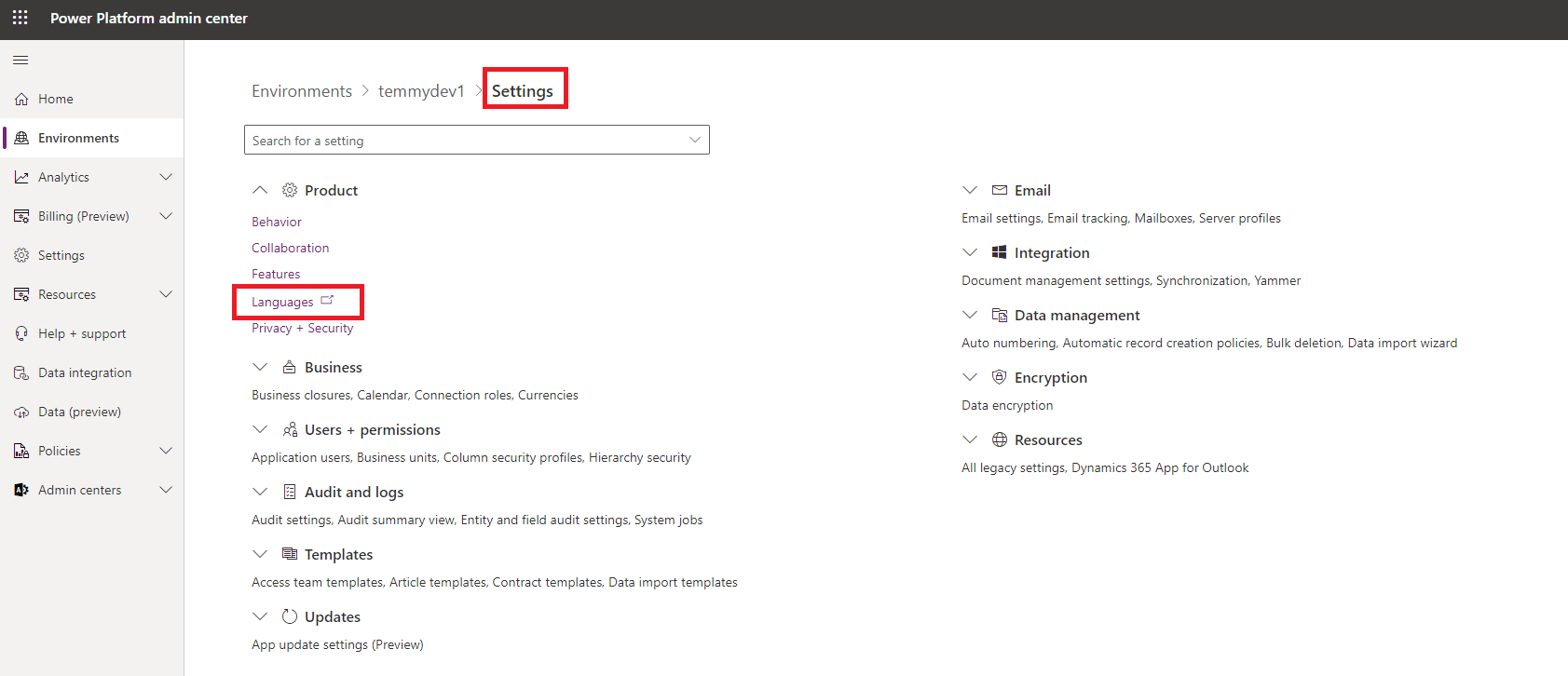Viewport: 1568px width, 676px height.
Task: Open Settings in the left sidebar
Action: pyautogui.click(x=91, y=255)
